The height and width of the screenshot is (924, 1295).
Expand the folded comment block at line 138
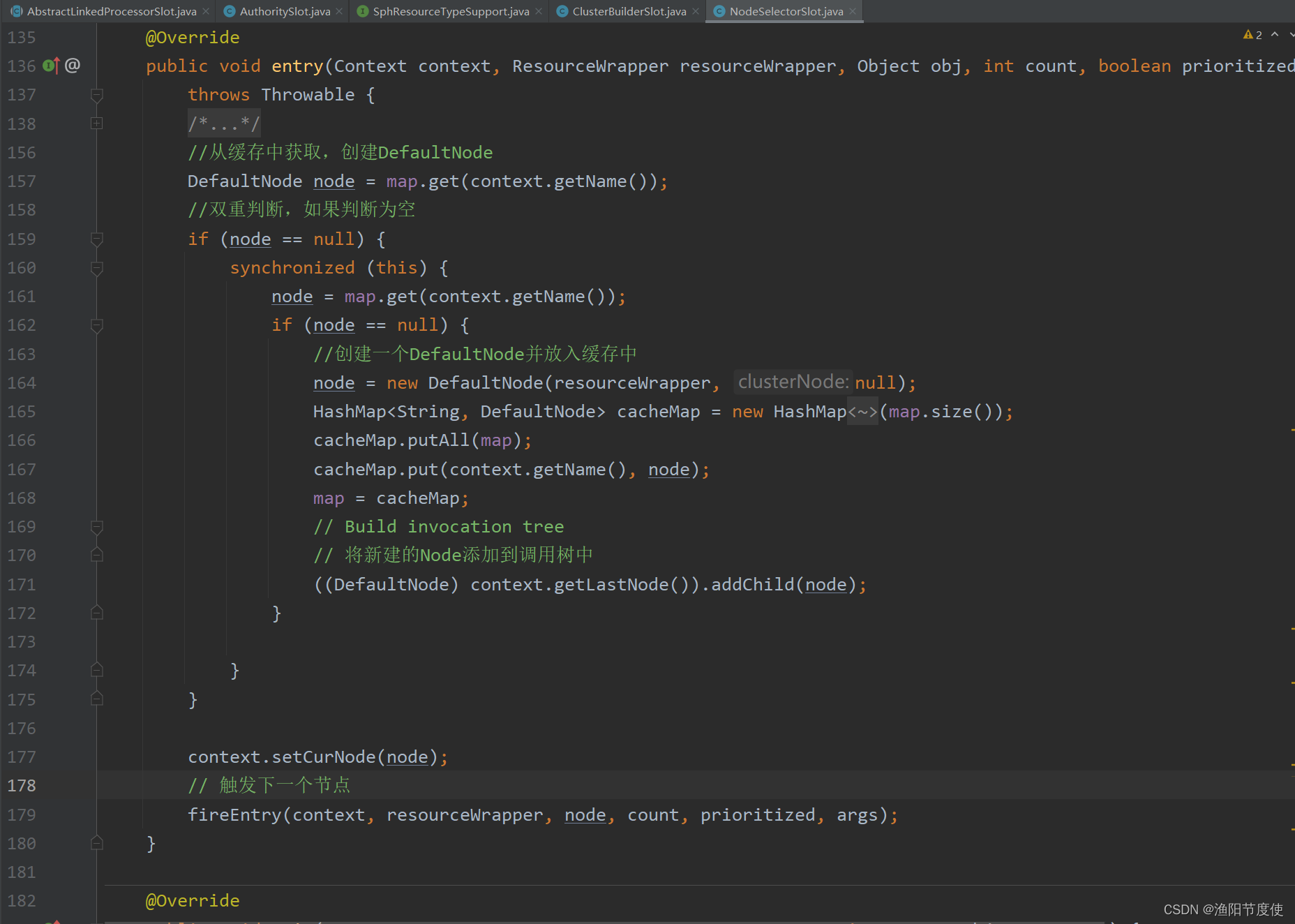[97, 124]
